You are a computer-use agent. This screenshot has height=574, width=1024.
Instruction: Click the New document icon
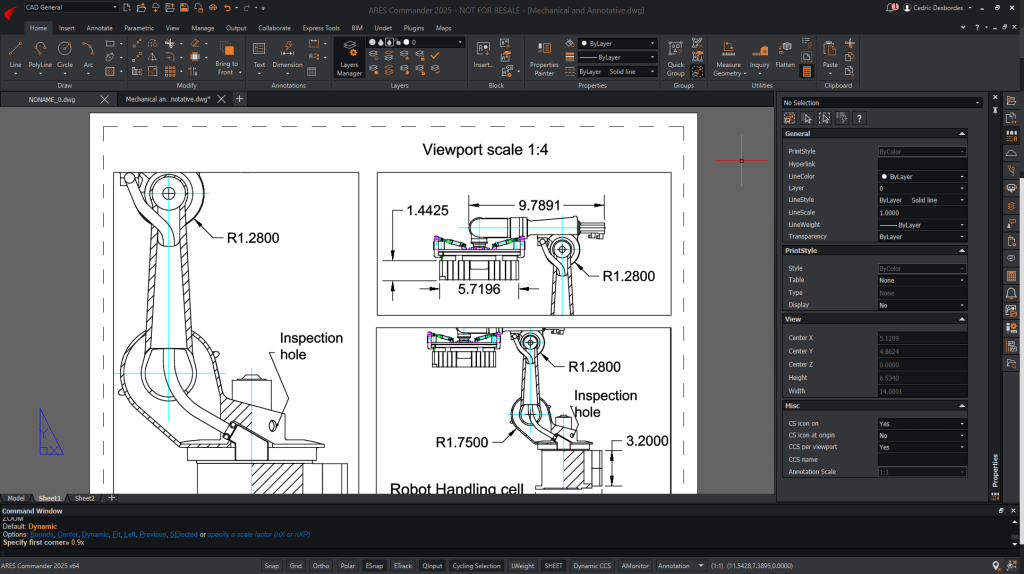[x=127, y=8]
